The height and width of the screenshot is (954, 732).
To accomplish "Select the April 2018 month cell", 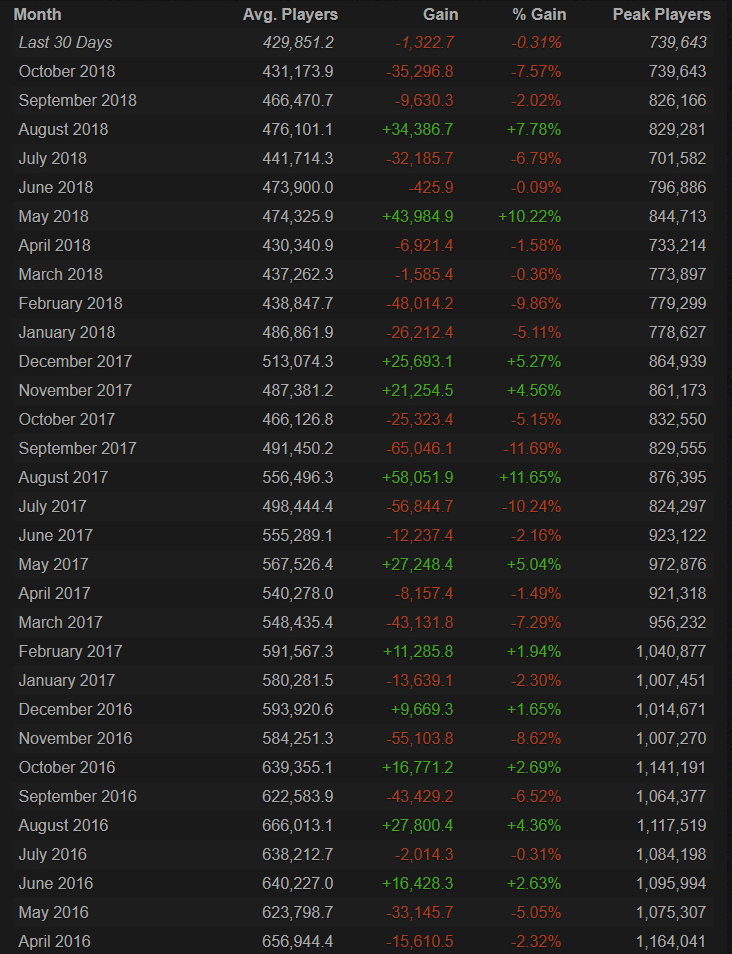I will point(55,245).
